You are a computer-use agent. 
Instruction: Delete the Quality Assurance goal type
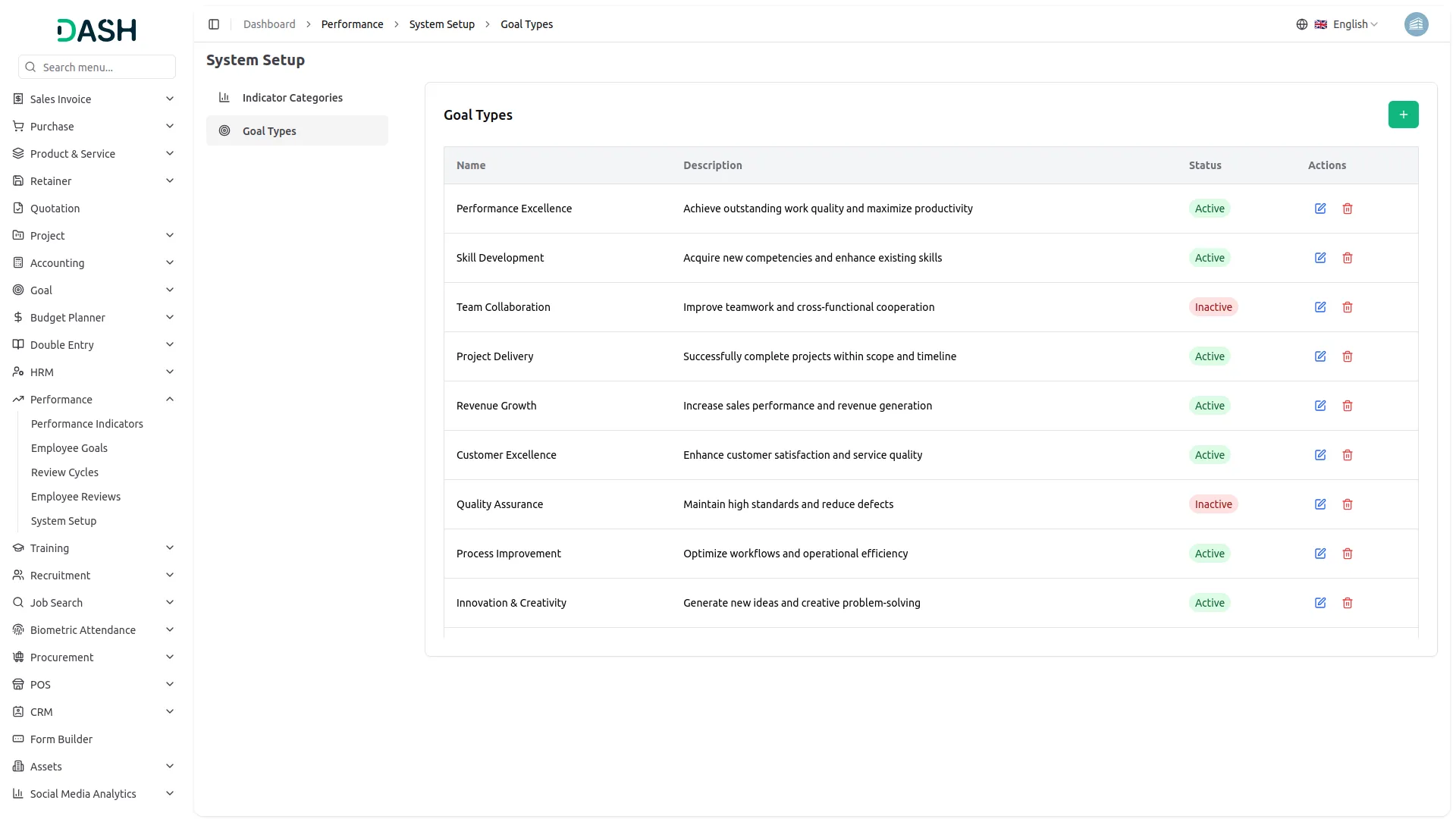click(x=1348, y=504)
